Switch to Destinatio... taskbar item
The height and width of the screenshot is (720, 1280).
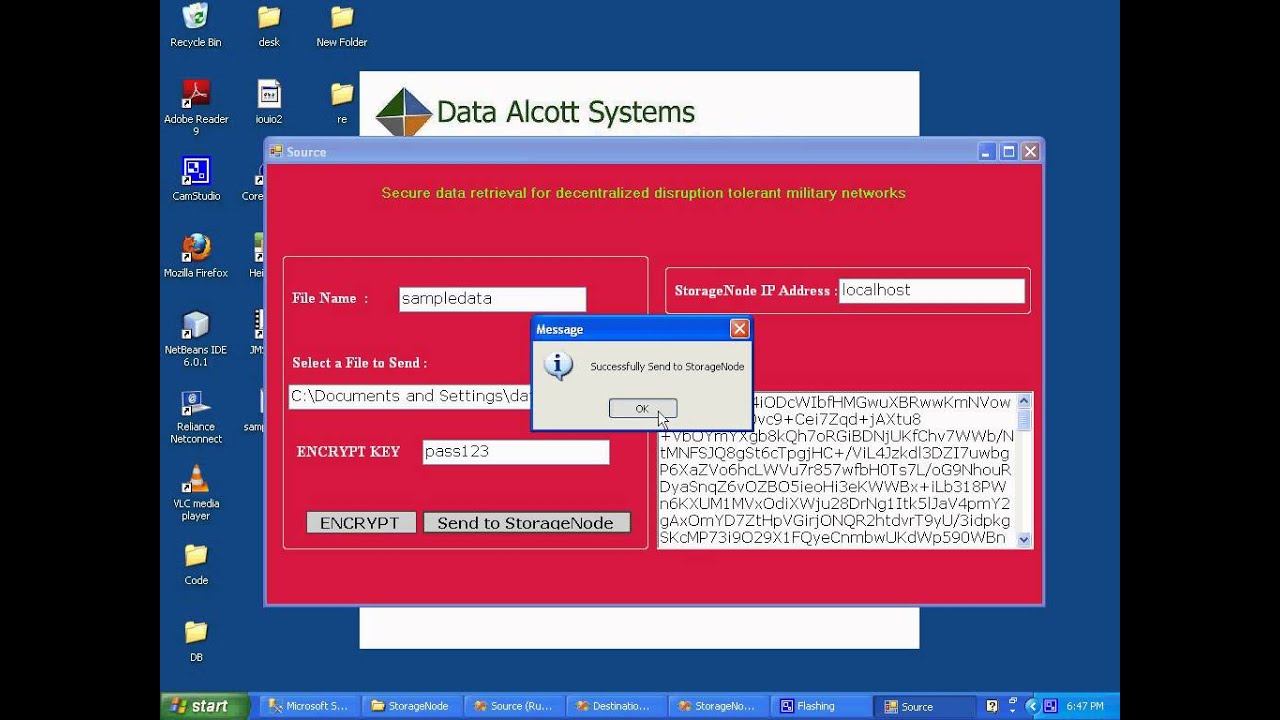click(616, 706)
